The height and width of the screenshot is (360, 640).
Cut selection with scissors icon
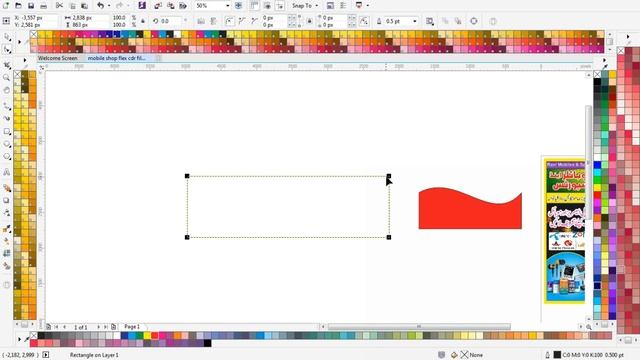(59, 6)
